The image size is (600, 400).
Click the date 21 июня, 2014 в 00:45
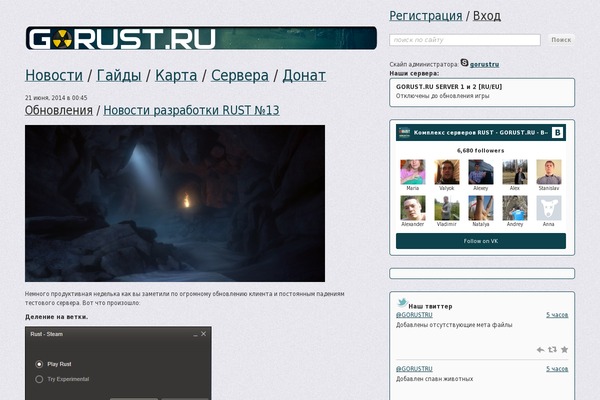pyautogui.click(x=56, y=98)
